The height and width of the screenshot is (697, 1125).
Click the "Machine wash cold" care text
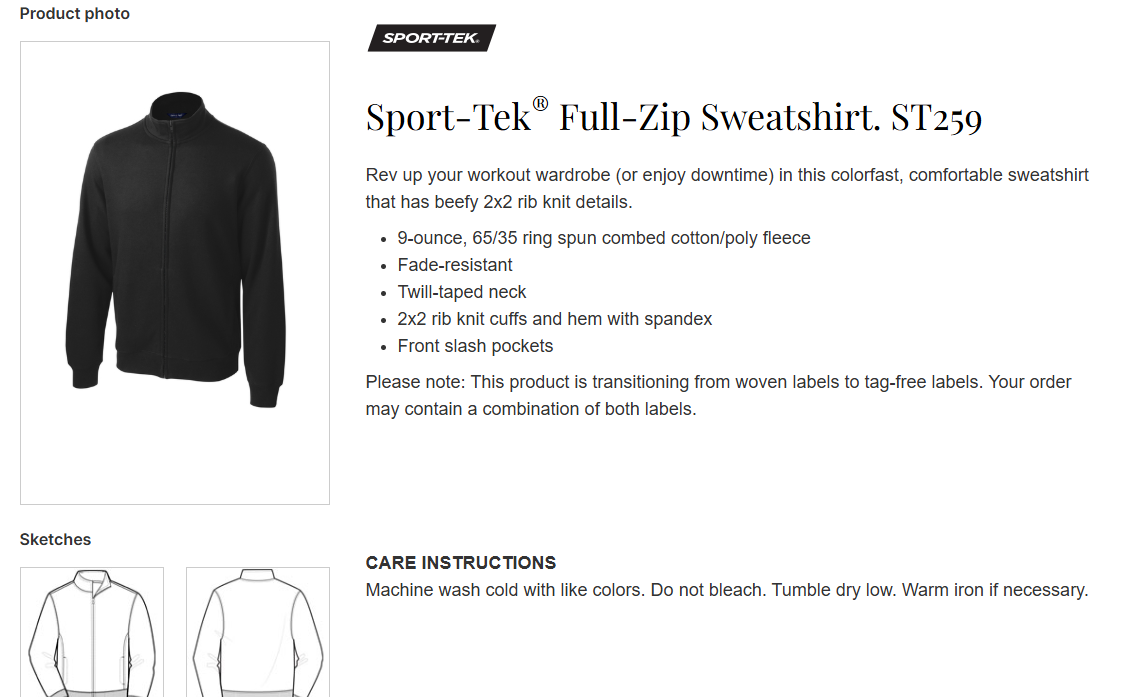coord(726,590)
